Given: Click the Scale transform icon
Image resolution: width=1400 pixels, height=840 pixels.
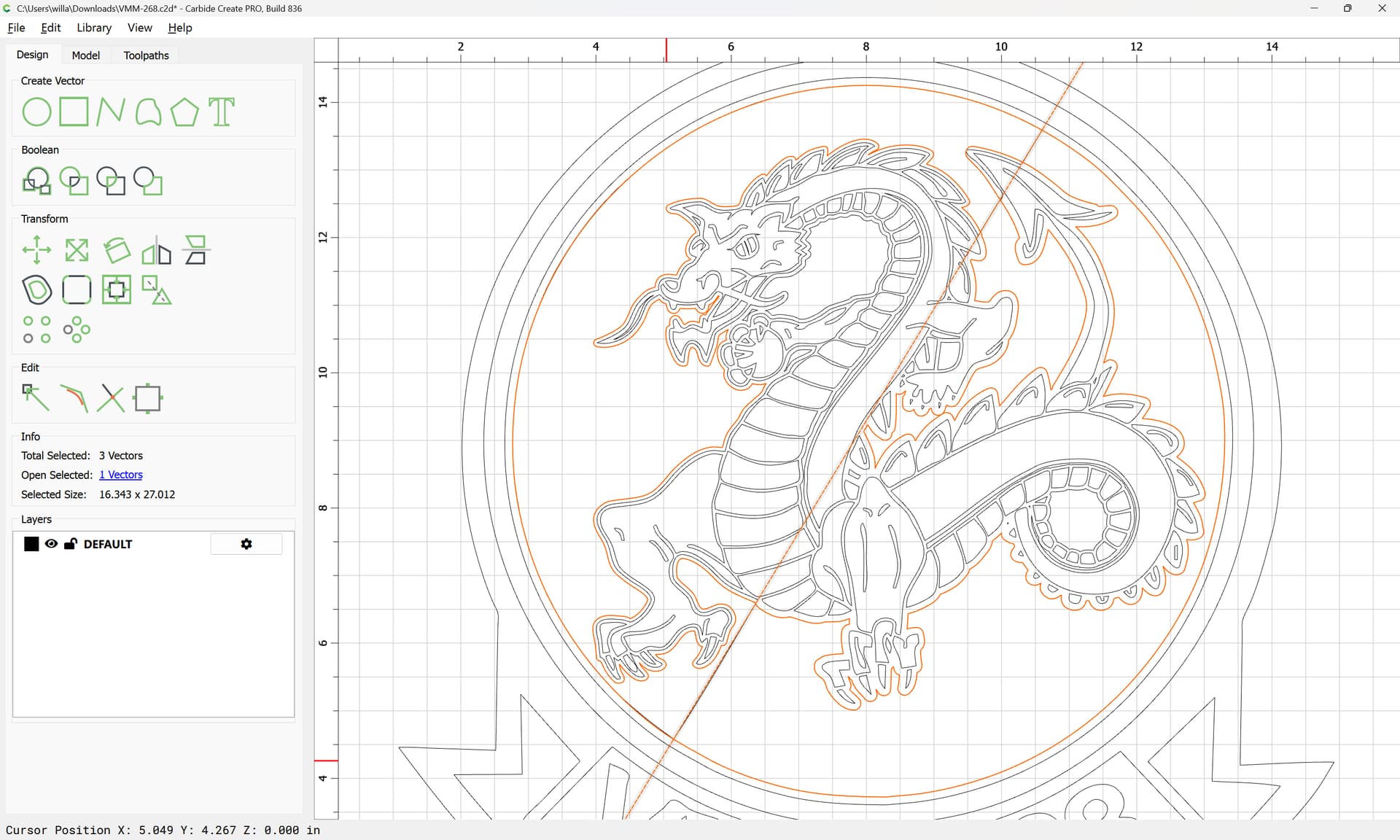Looking at the screenshot, I should click(77, 250).
